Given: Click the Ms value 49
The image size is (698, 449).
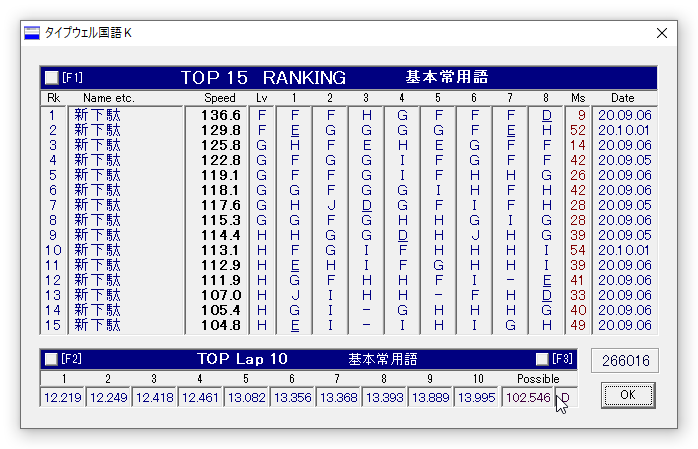Looking at the screenshot, I should [578, 325].
